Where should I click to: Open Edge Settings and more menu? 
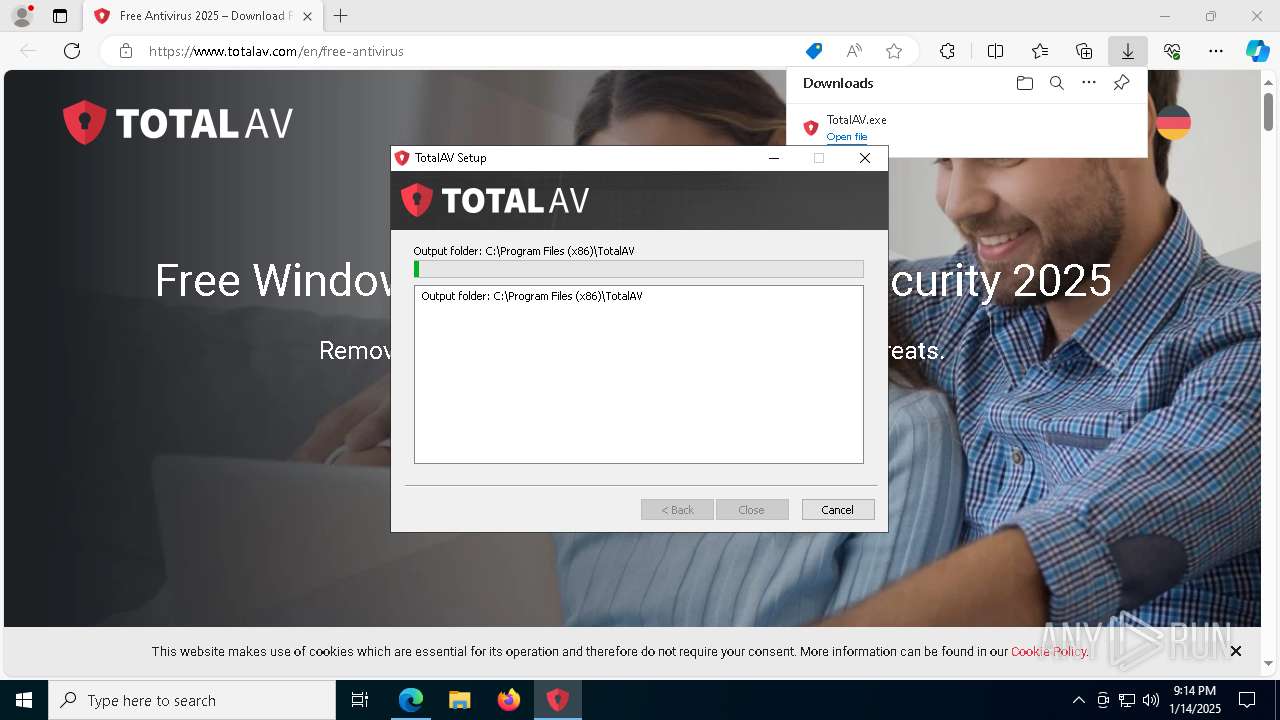pos(1216,51)
